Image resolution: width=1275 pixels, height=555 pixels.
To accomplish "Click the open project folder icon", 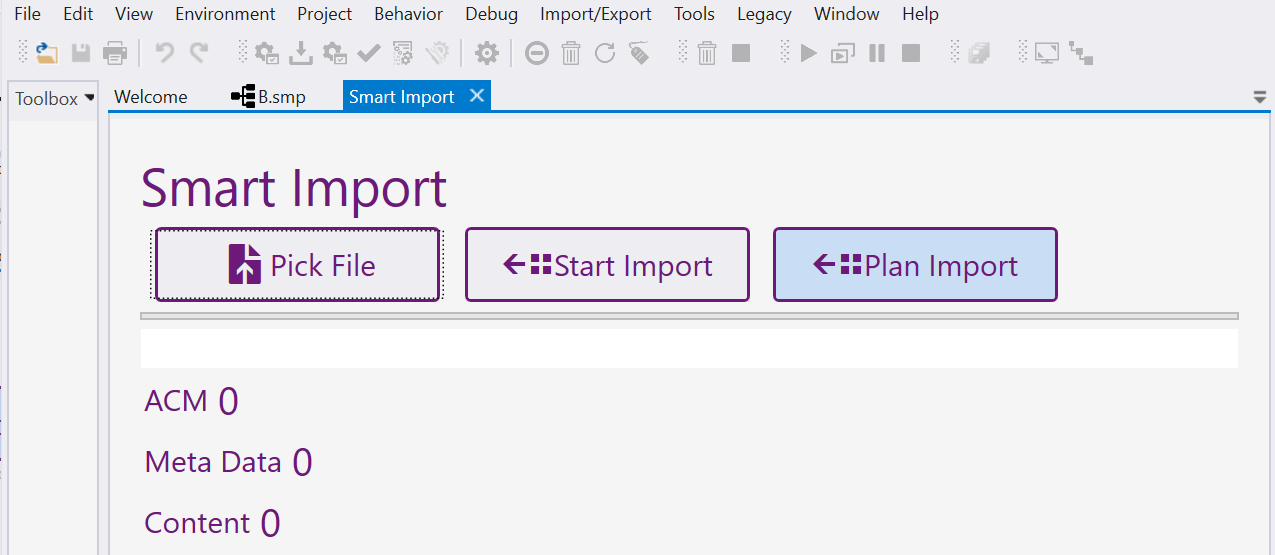I will tap(47, 53).
